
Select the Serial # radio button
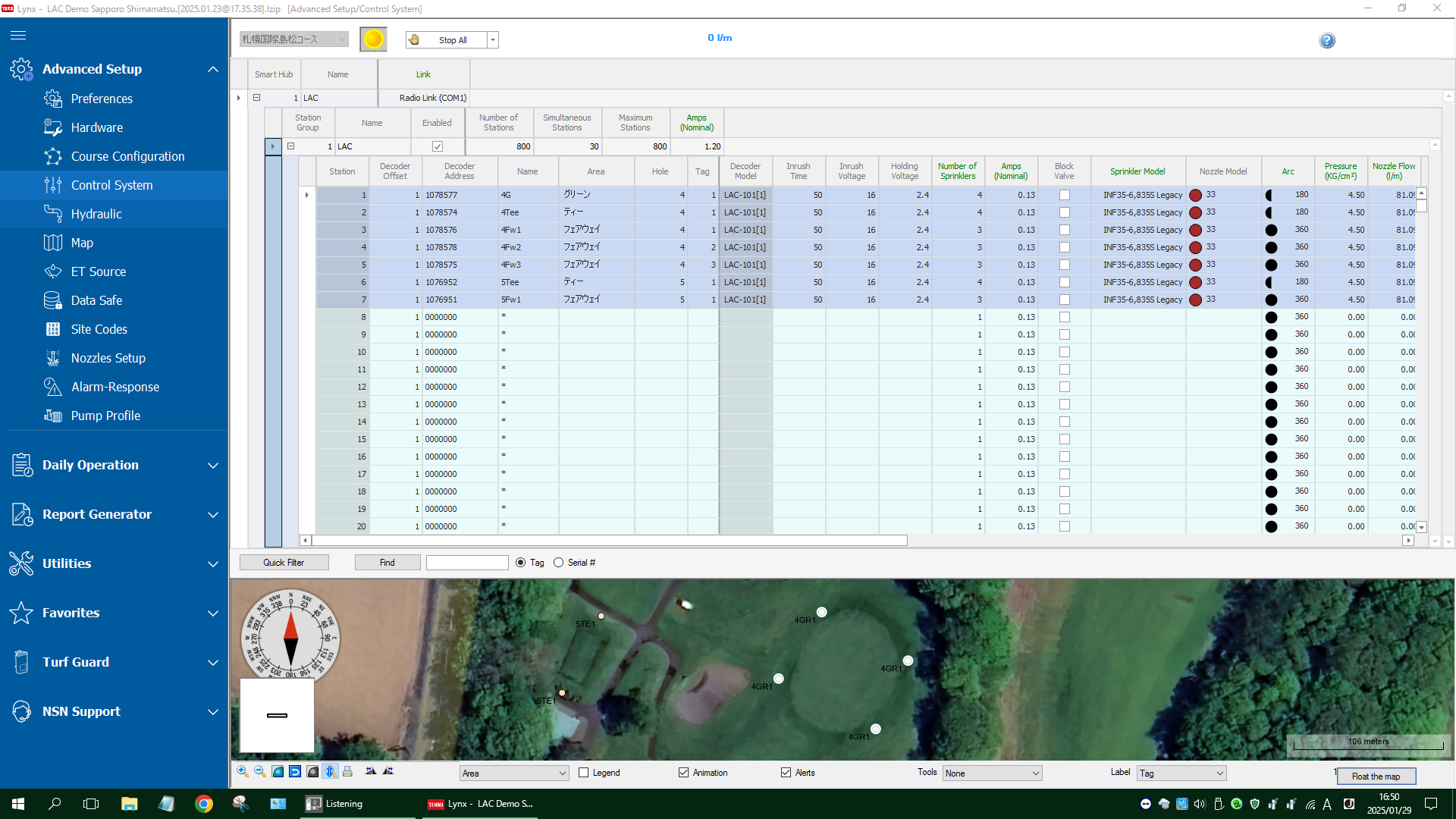(559, 563)
